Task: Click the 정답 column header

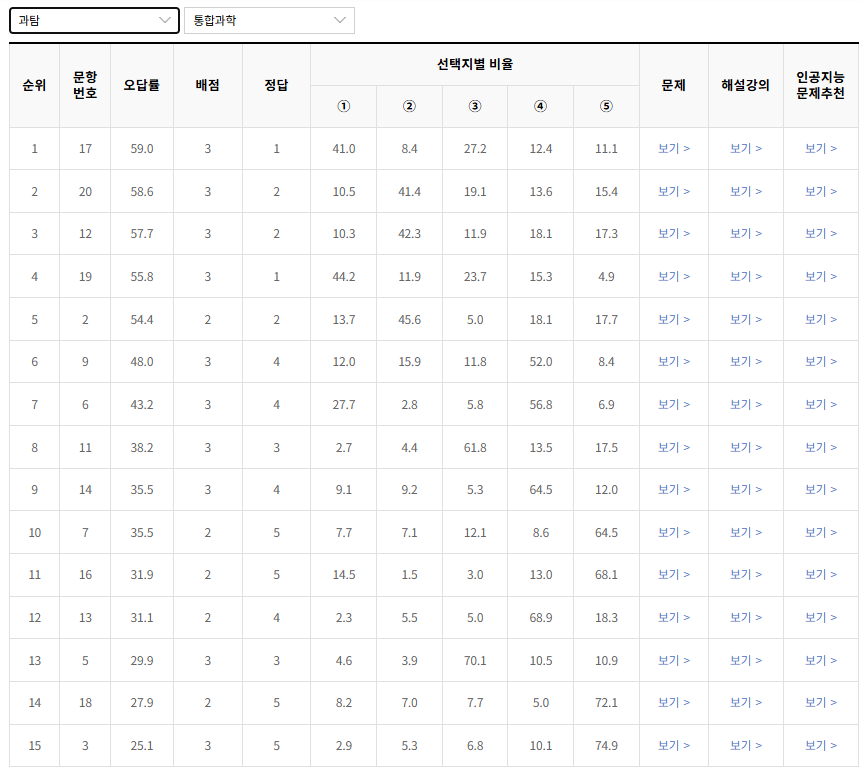Action: [x=276, y=84]
